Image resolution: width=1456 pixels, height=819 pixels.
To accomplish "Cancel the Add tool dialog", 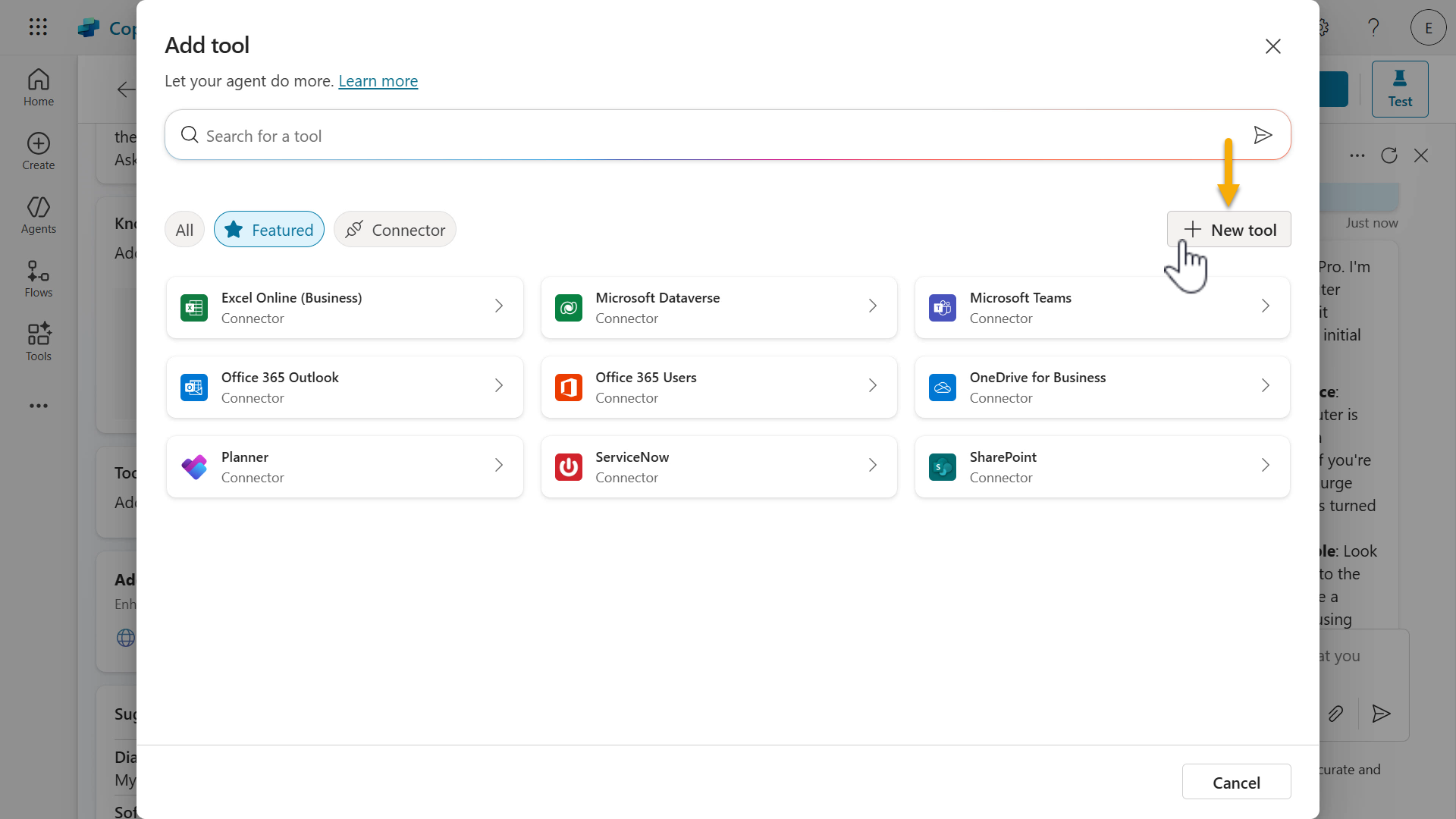I will click(x=1236, y=782).
